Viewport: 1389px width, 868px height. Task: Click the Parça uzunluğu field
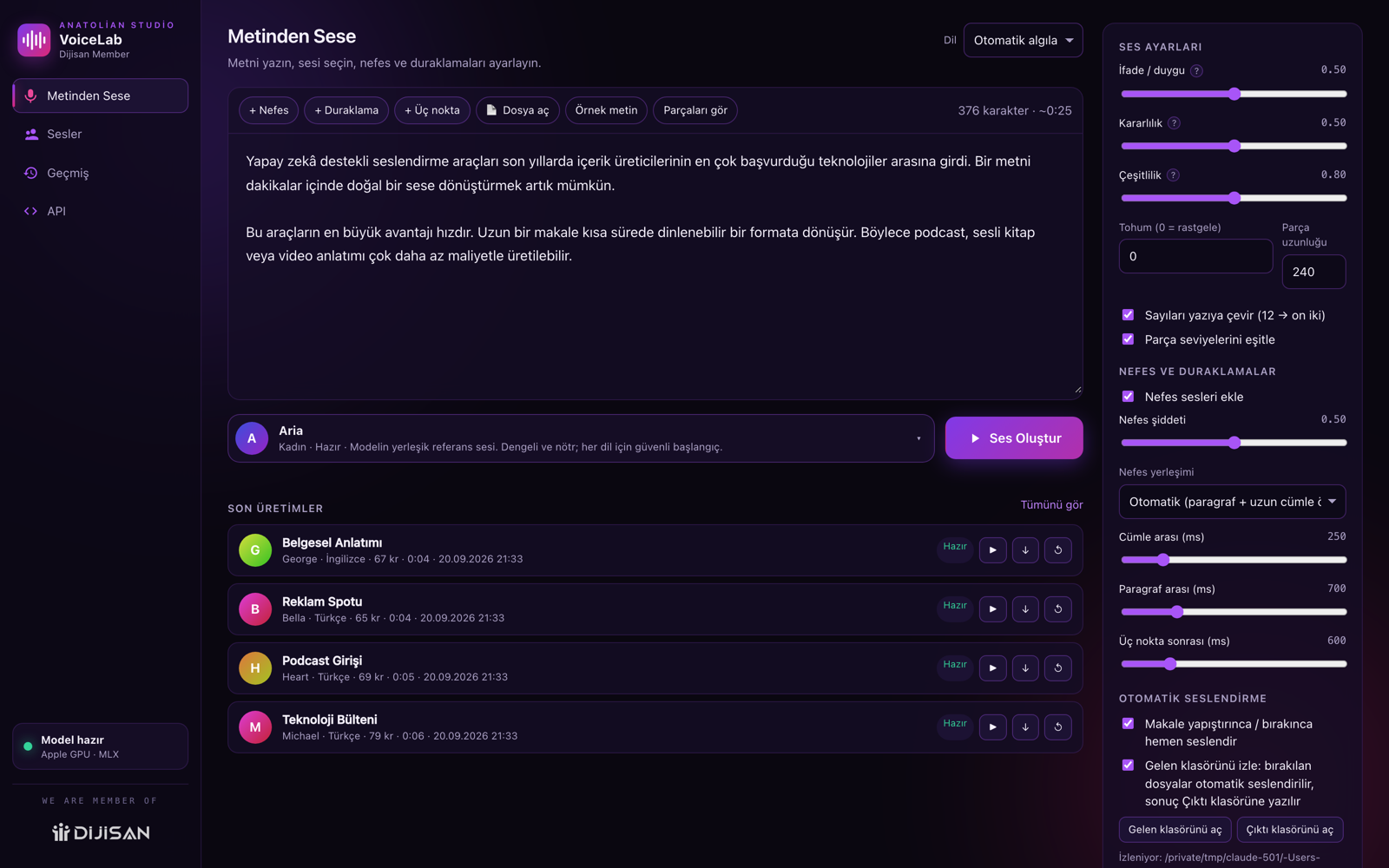1313,272
